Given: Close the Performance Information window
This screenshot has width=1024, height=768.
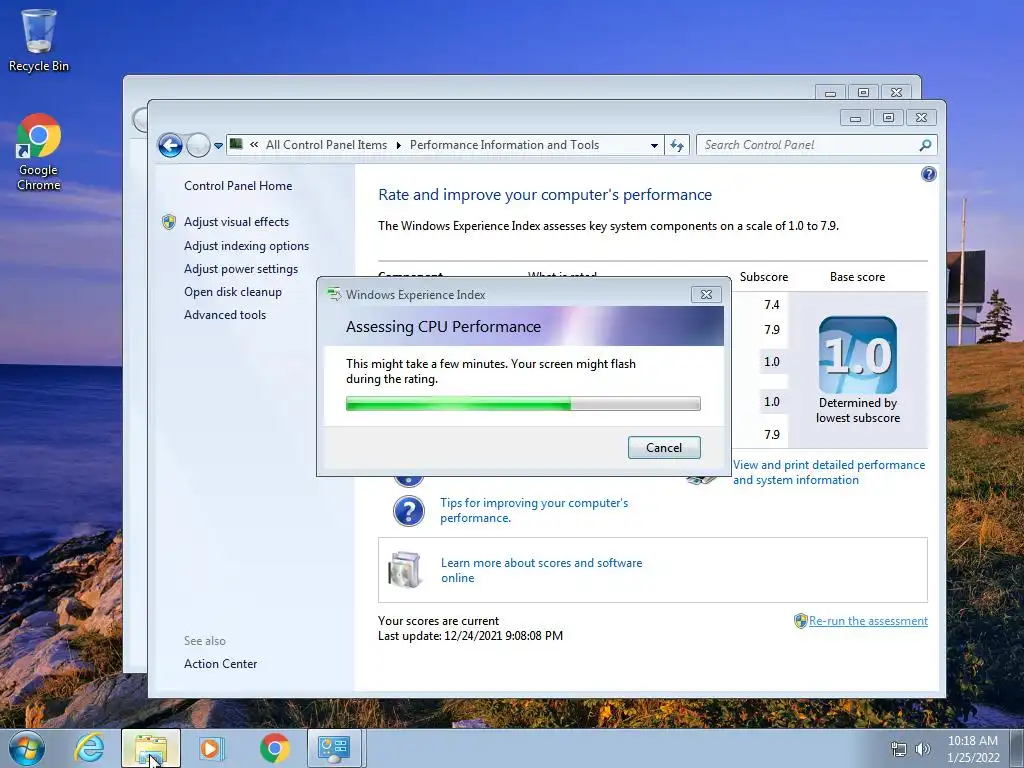Looking at the screenshot, I should [921, 118].
